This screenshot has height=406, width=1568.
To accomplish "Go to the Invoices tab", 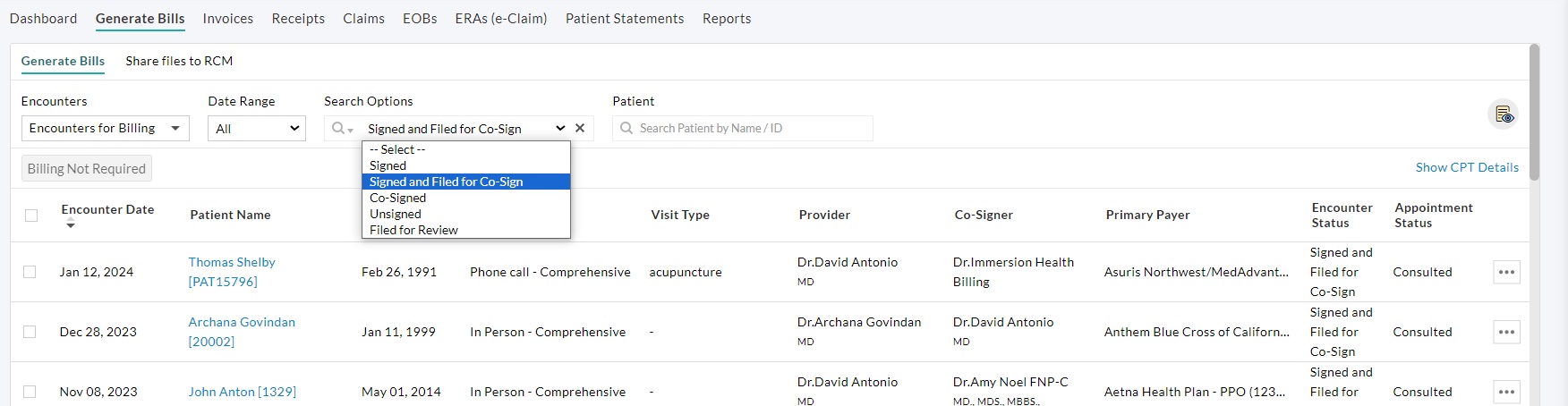I will 227,19.
